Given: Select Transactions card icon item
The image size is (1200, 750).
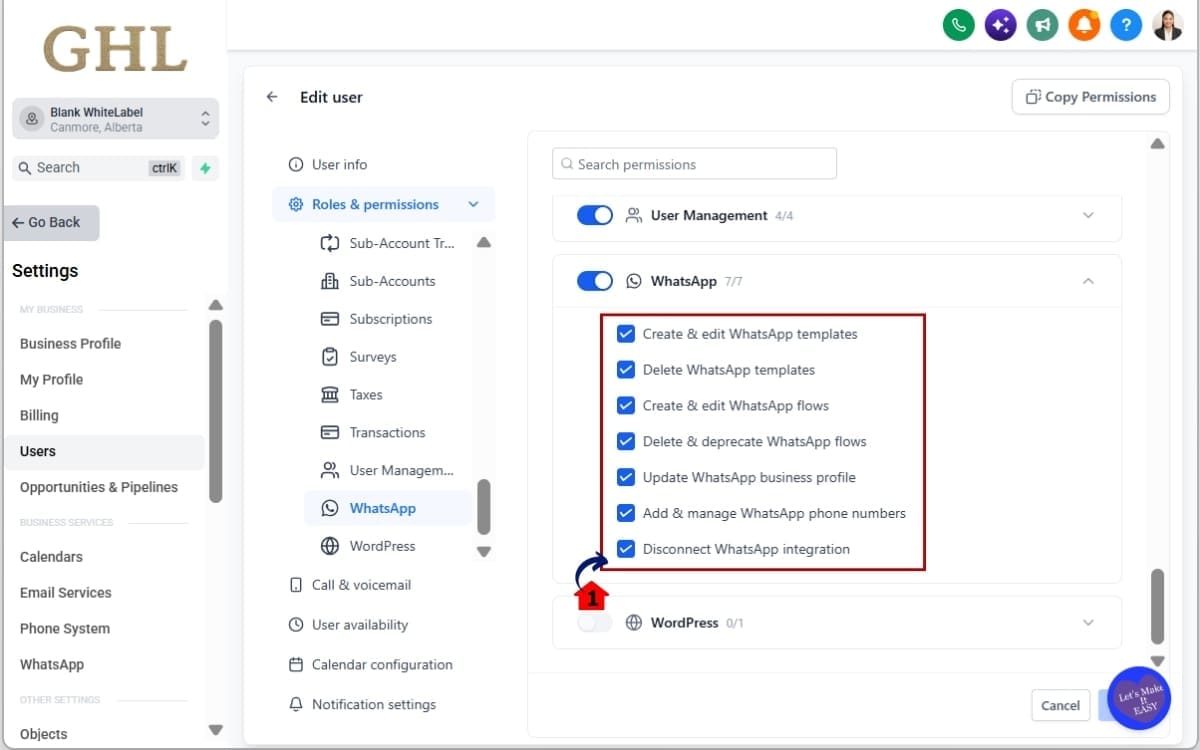Looking at the screenshot, I should pyautogui.click(x=388, y=433).
